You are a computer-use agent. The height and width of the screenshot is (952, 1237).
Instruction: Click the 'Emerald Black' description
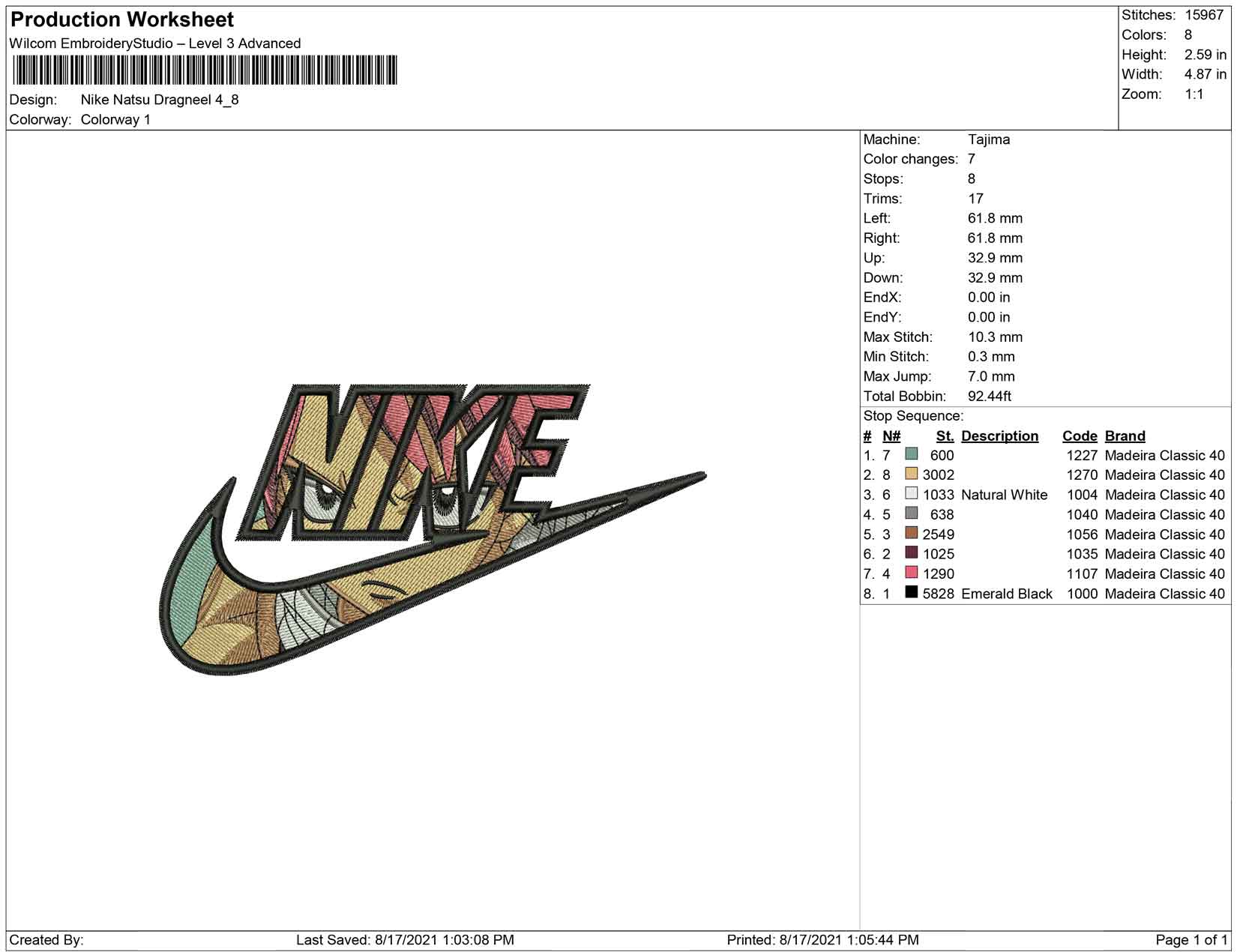[x=1007, y=594]
